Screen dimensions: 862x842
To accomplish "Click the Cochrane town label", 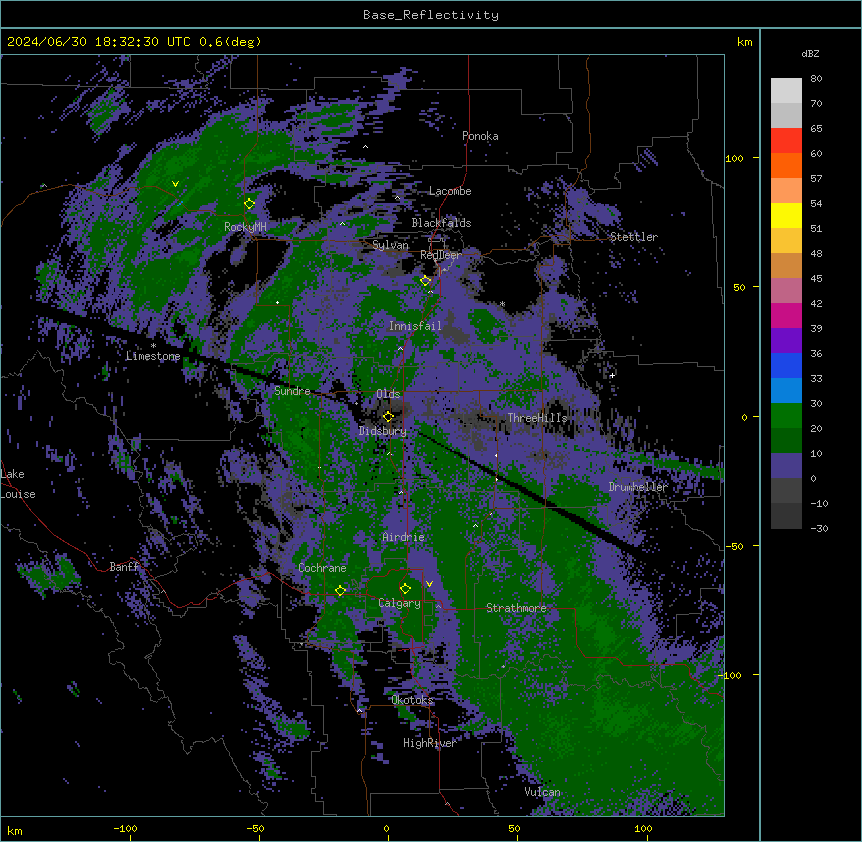I will [x=322, y=568].
